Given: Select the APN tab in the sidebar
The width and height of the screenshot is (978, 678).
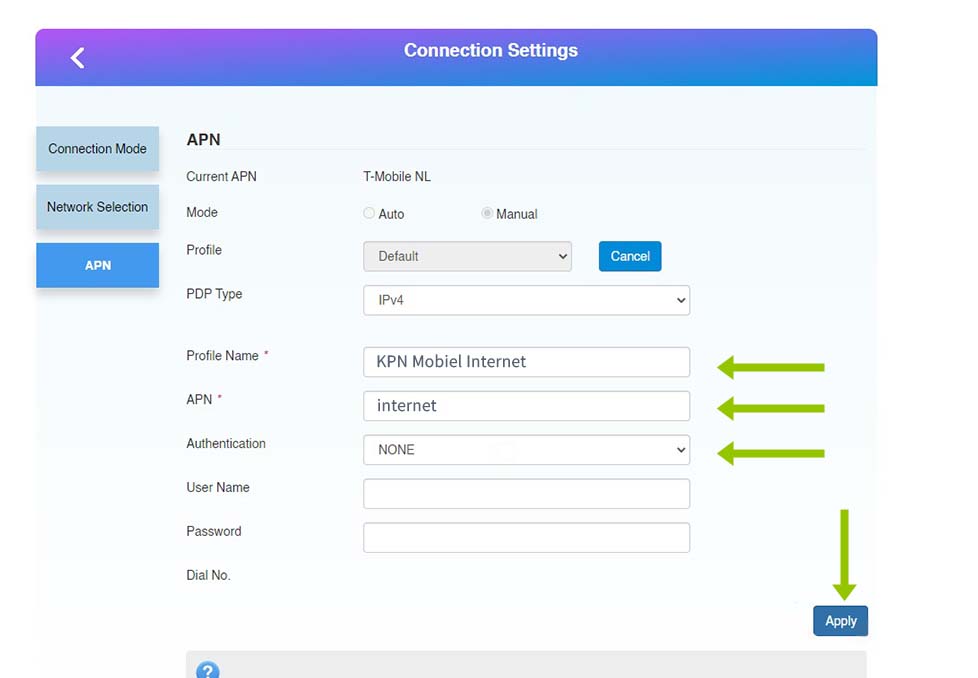Looking at the screenshot, I should pos(97,265).
